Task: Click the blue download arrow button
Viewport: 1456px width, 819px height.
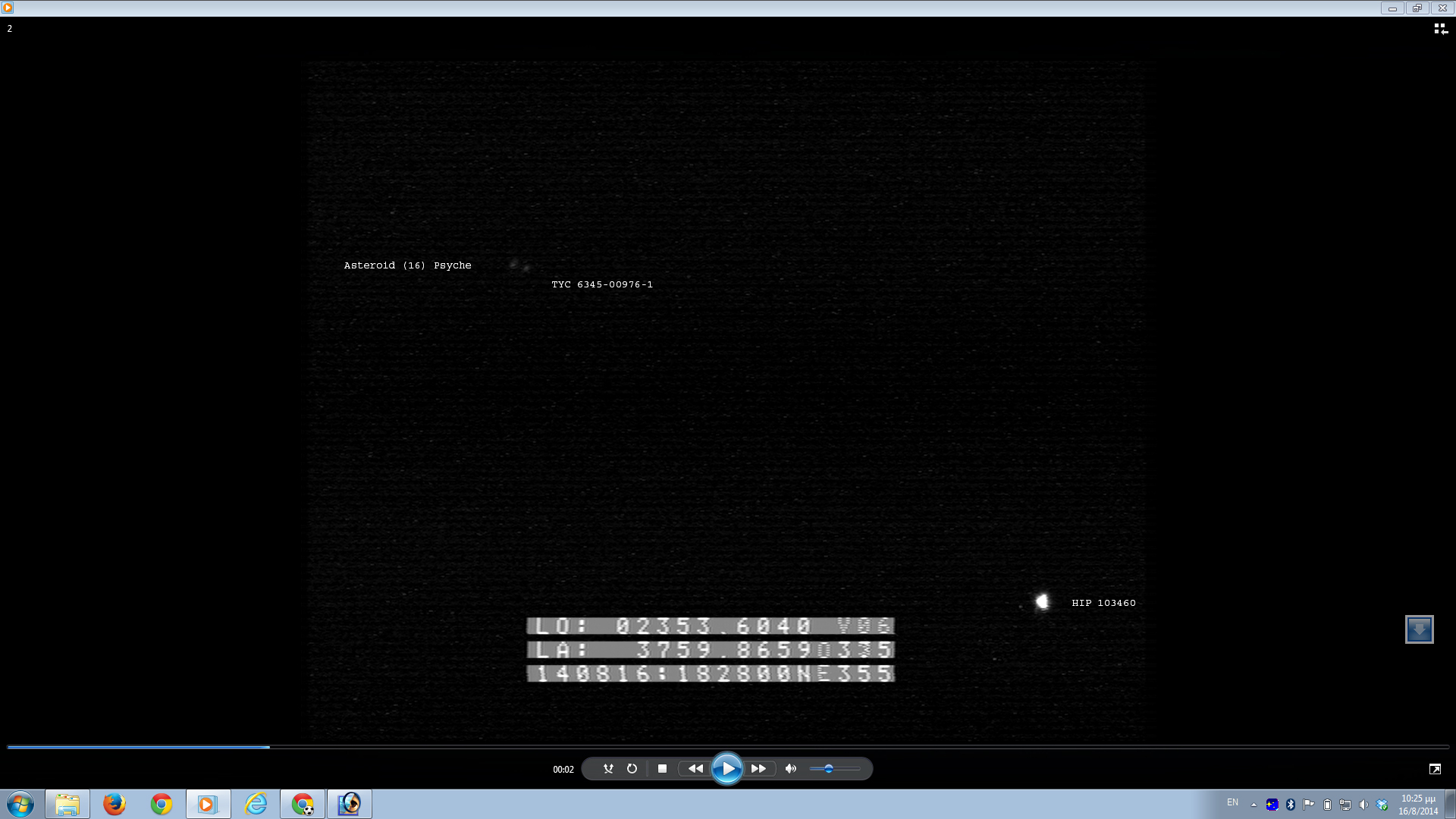Action: pos(1419,629)
